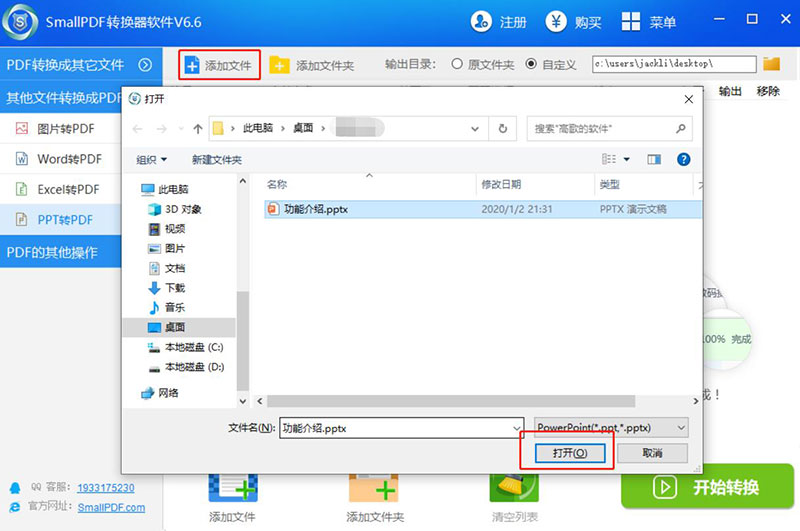The image size is (800, 531).
Task: Click the 注册 register icon
Action: tap(481, 21)
